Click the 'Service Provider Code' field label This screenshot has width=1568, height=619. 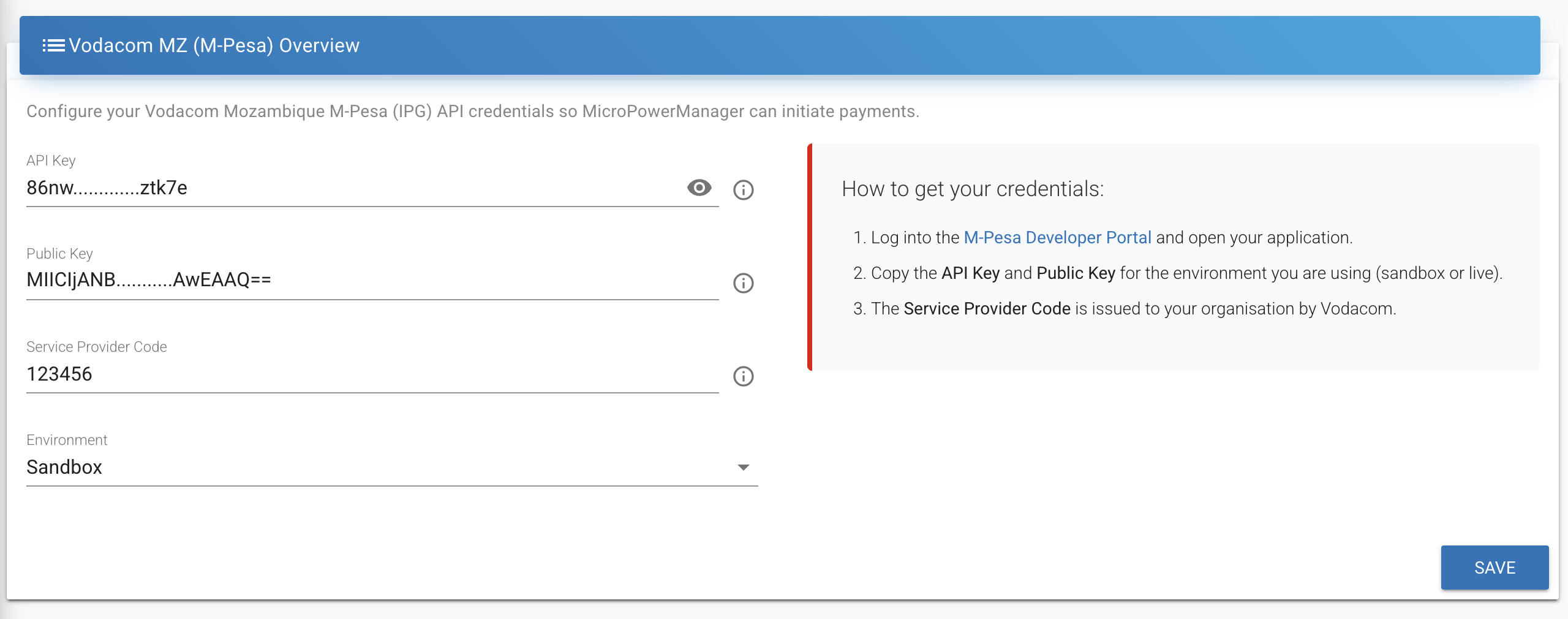[97, 347]
